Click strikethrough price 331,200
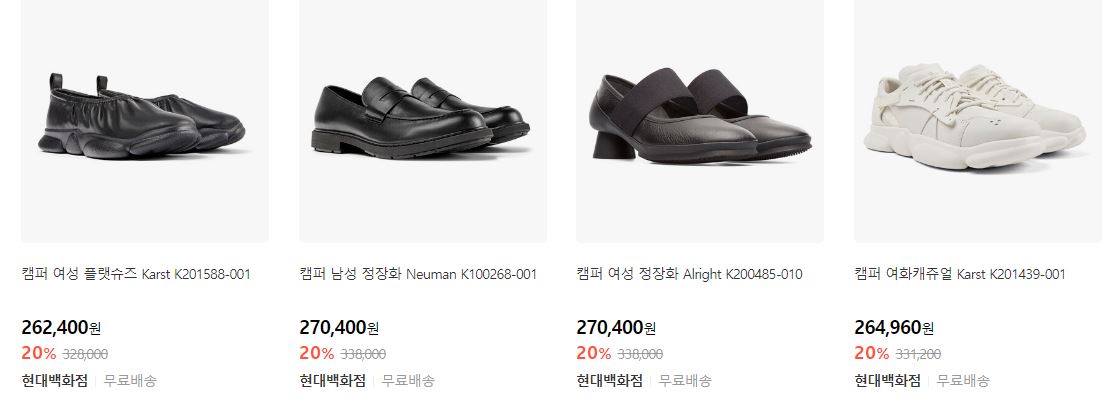 [918, 354]
